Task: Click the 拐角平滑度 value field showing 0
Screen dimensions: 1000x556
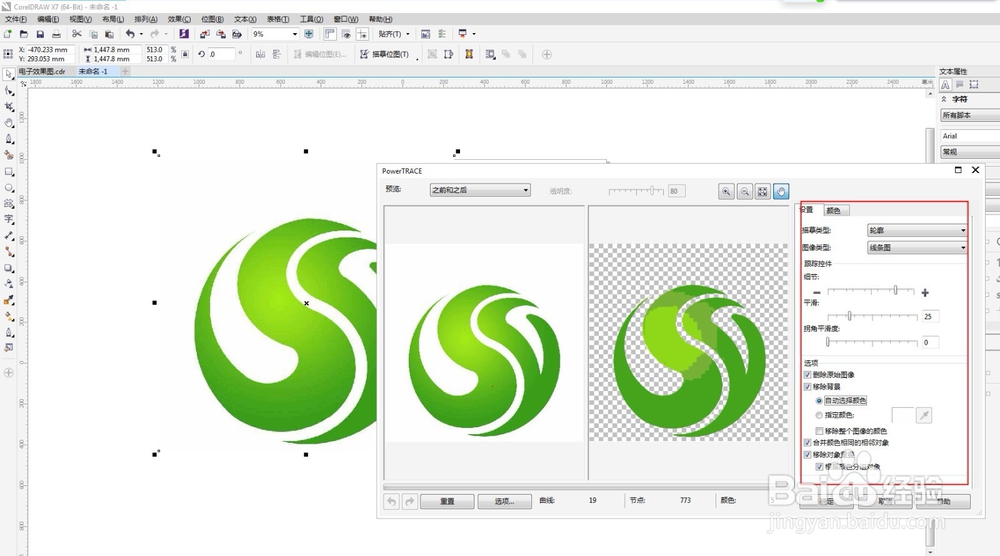Action: click(x=930, y=342)
